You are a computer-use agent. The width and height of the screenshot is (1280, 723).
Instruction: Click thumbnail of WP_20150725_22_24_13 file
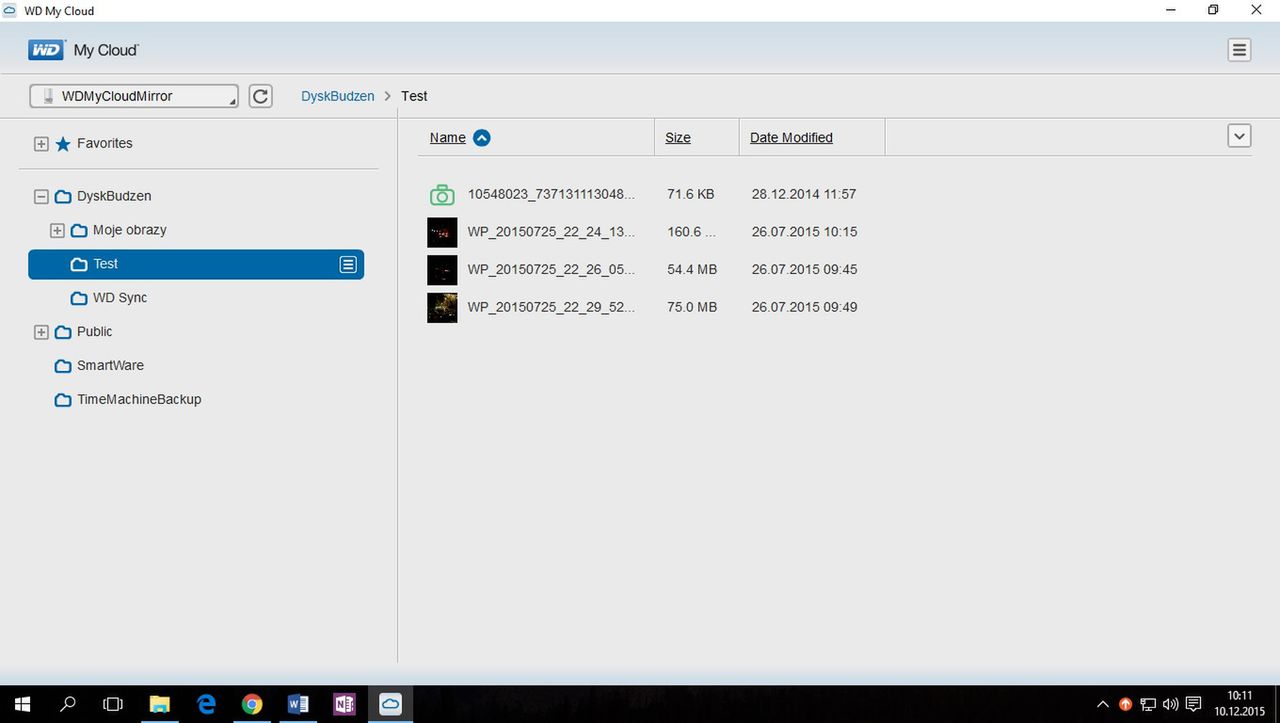(442, 232)
